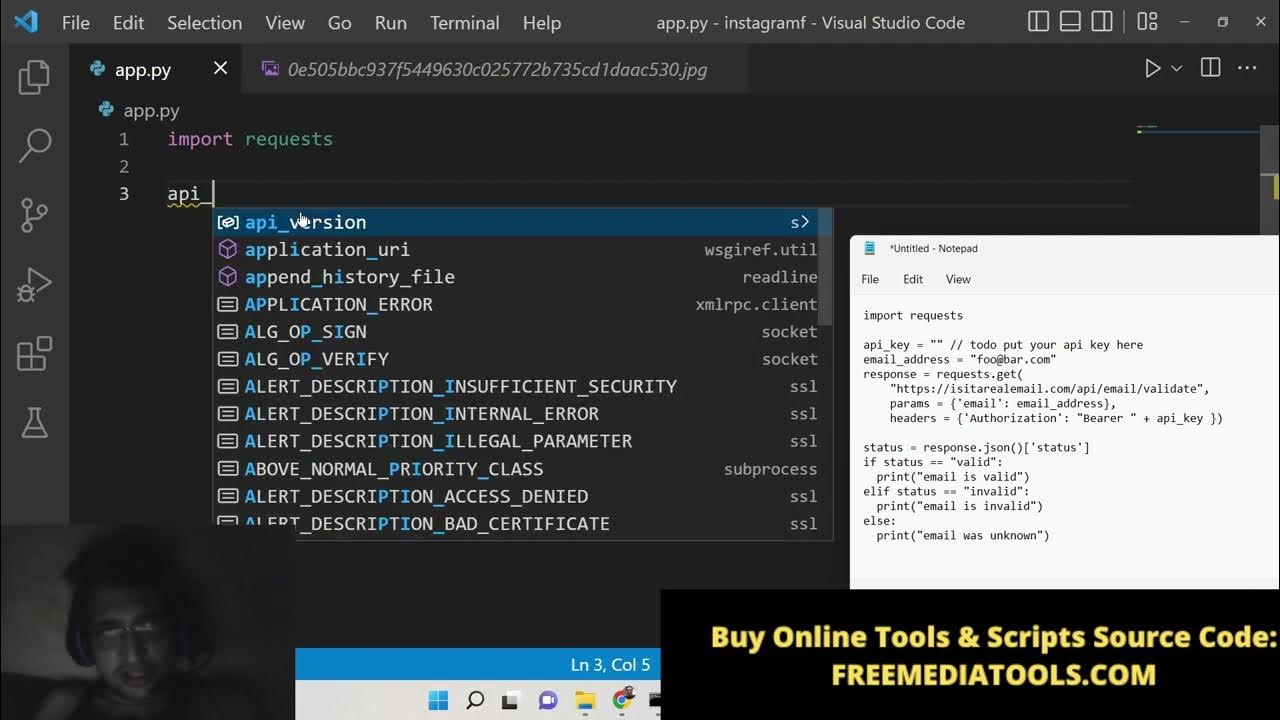The image size is (1280, 720).
Task: Open Windows taskbar Search
Action: [475, 700]
